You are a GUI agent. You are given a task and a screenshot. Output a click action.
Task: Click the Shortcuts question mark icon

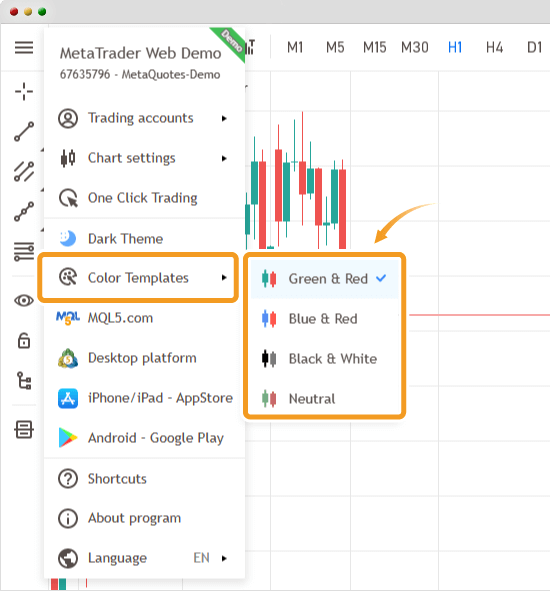point(68,479)
